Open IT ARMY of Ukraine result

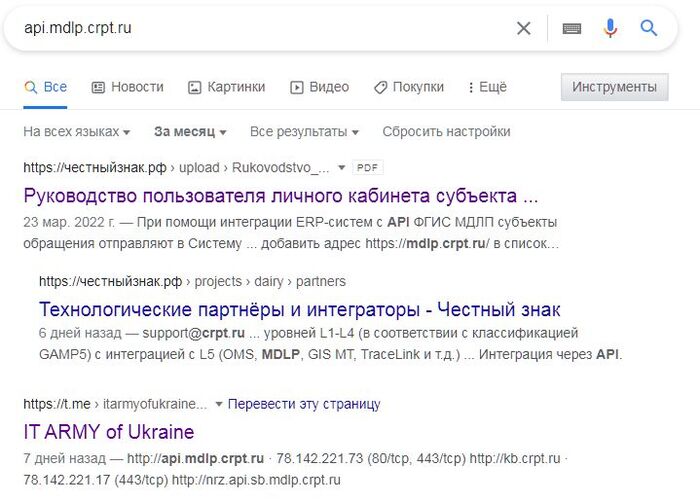point(108,432)
